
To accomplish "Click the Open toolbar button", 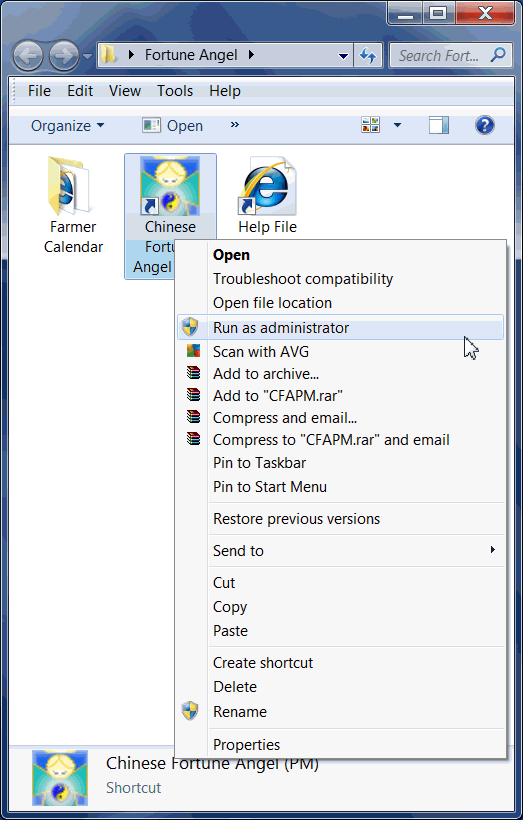I will 173,126.
